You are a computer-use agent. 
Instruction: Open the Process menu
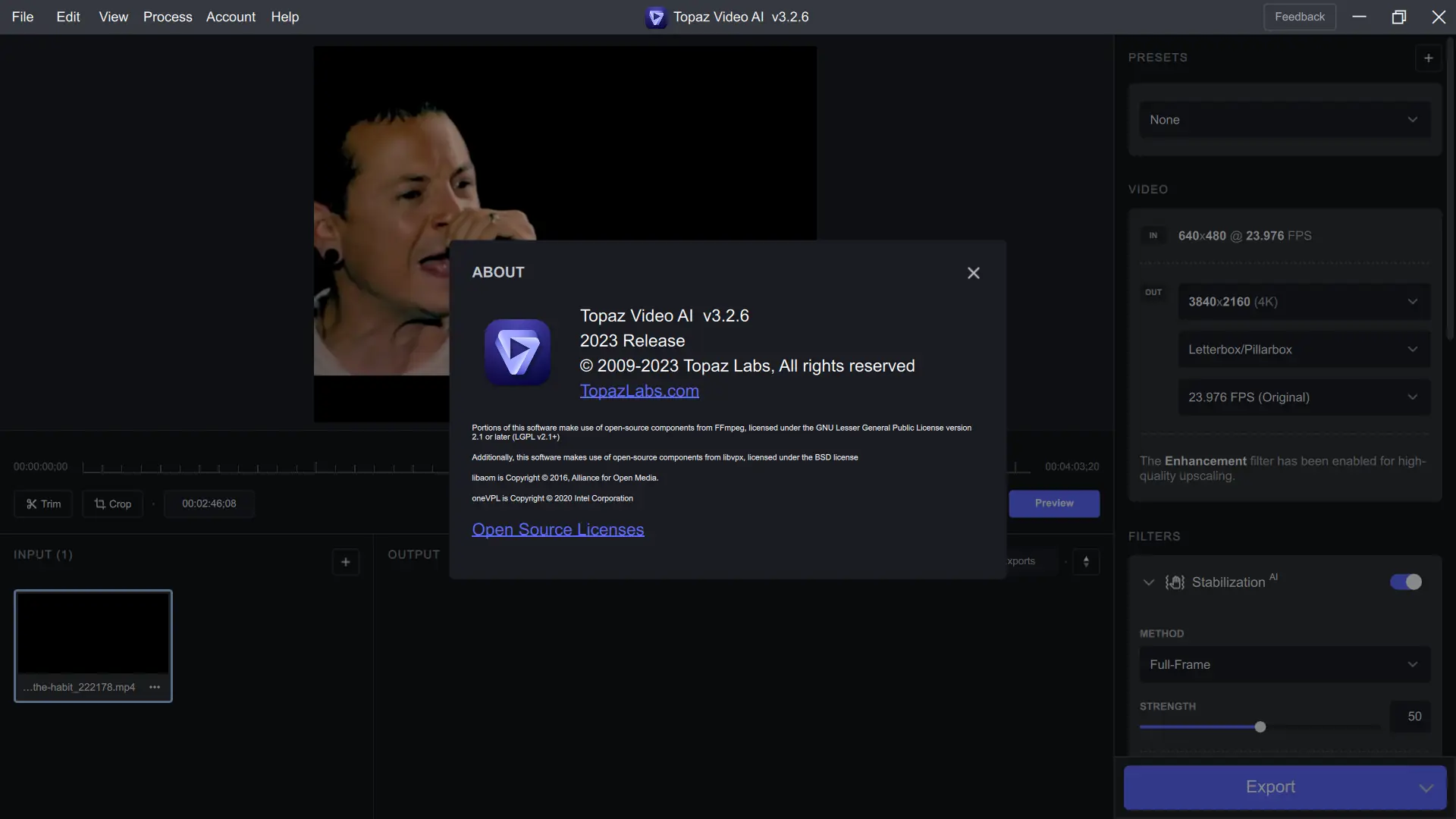coord(168,17)
